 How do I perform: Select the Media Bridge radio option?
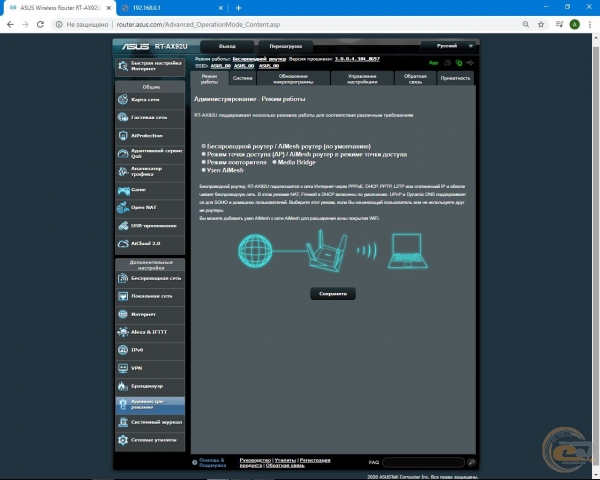pyautogui.click(x=274, y=162)
